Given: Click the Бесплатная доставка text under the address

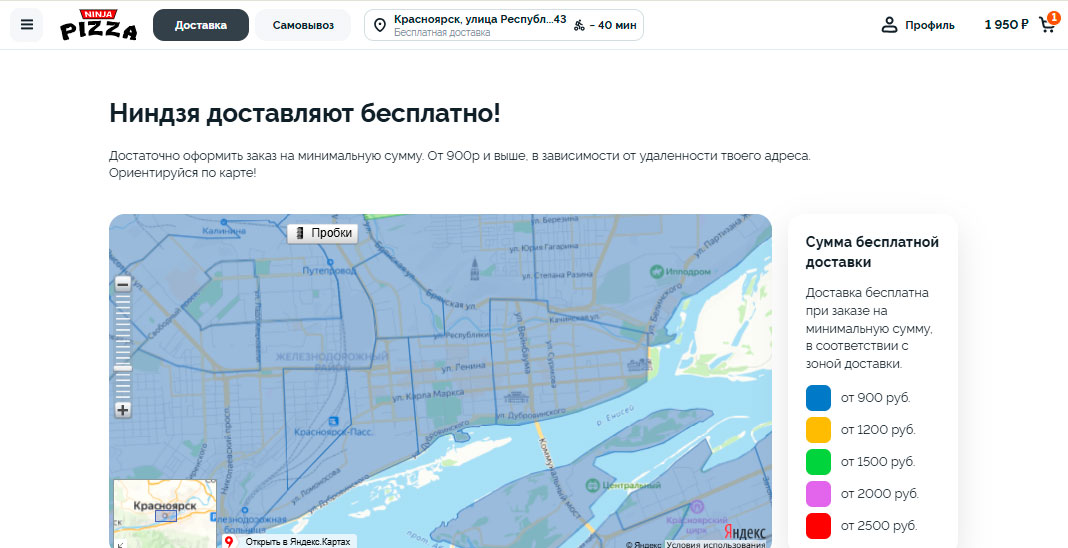Looking at the screenshot, I should [x=441, y=33].
